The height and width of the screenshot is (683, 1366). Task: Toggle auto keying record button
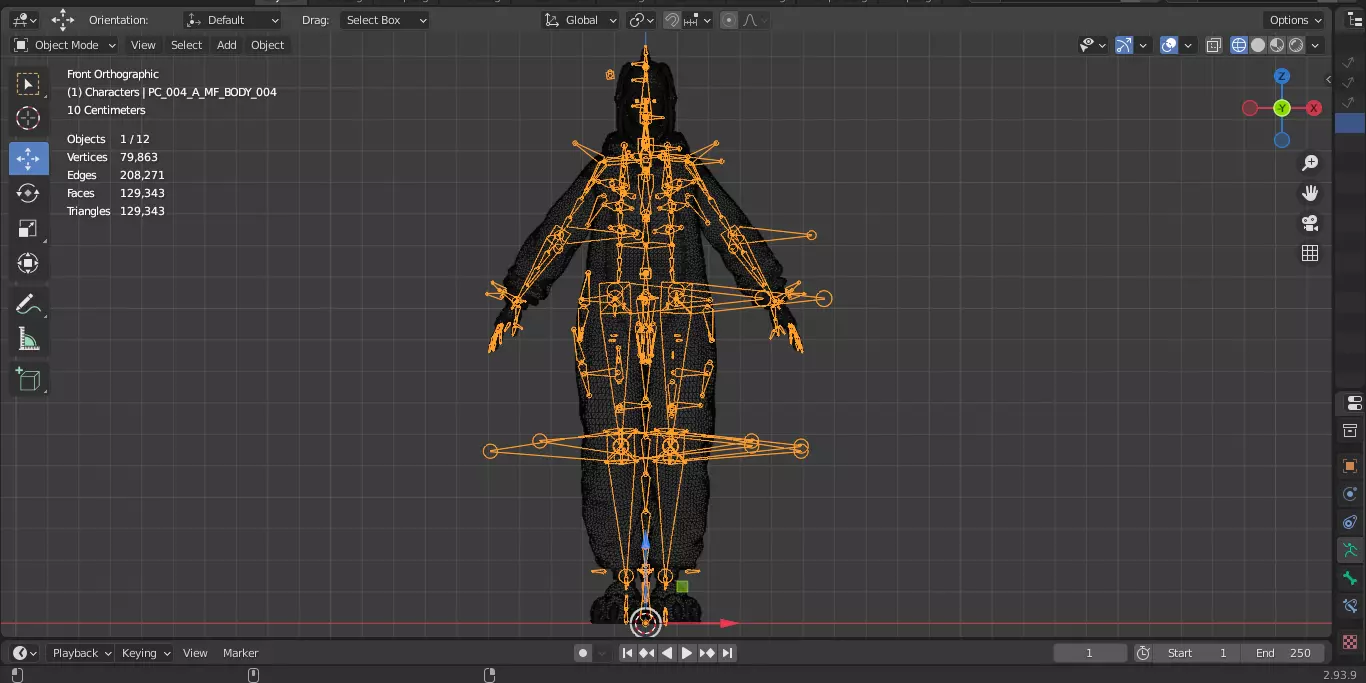tap(583, 653)
